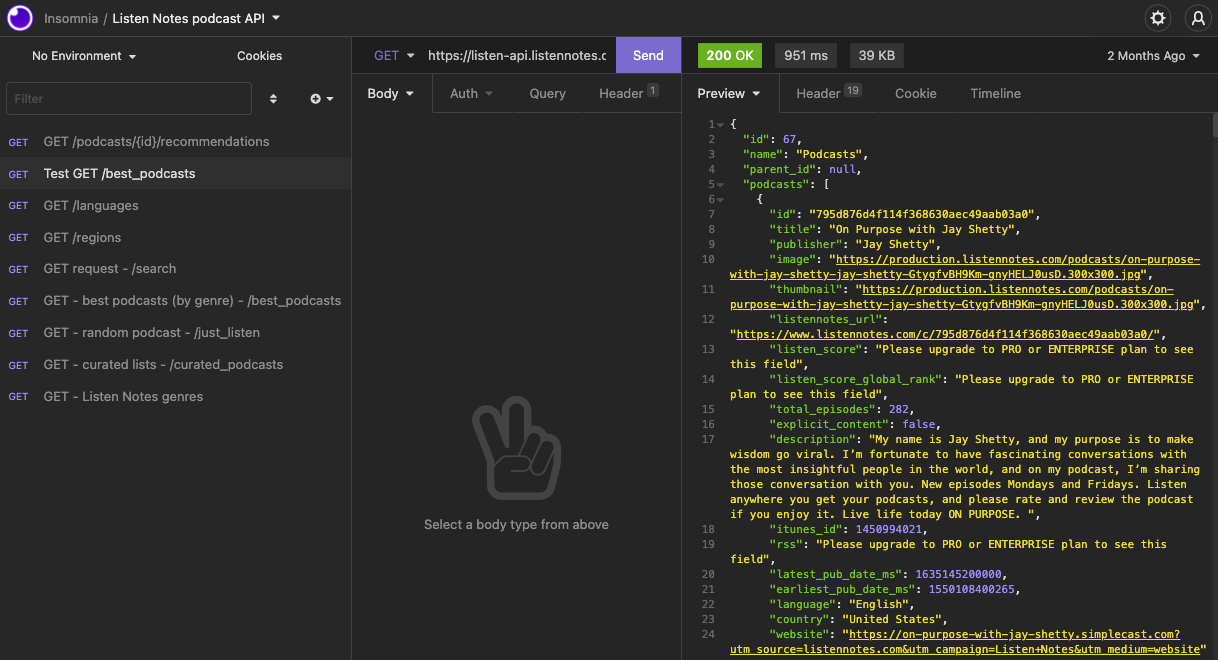This screenshot has height=660, width=1218.
Task: Click the sidebar Filter input field
Action: 128,98
